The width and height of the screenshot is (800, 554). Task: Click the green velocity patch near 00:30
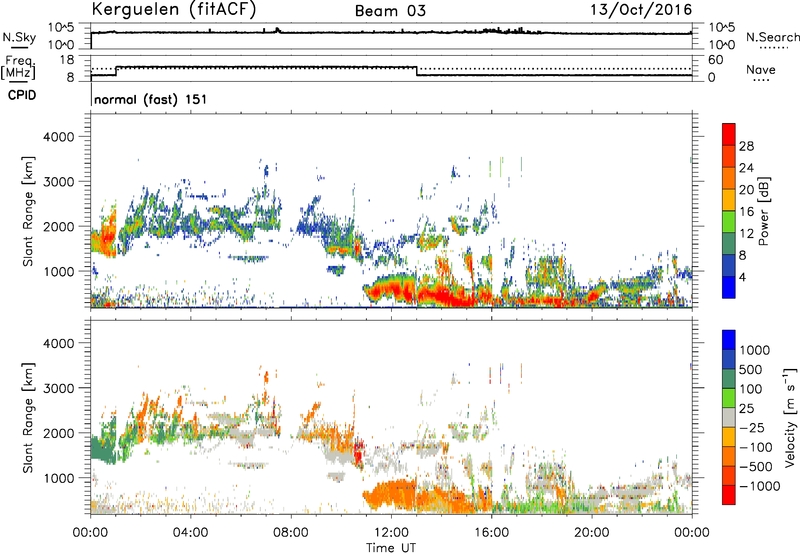tap(104, 446)
